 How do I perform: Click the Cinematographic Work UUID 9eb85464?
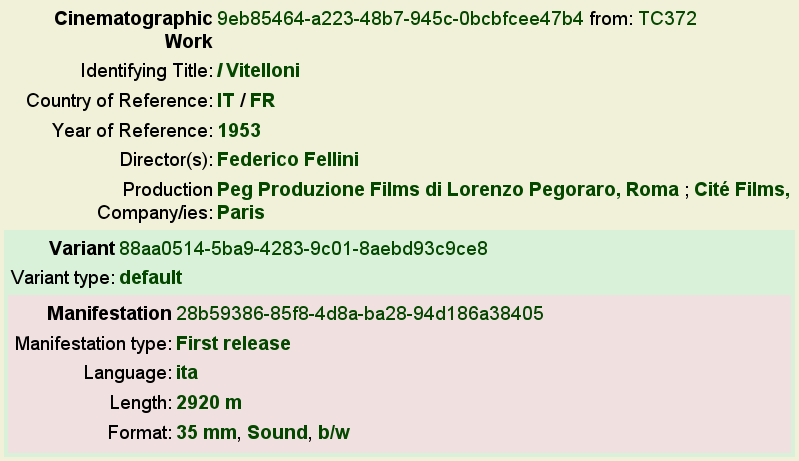click(400, 19)
